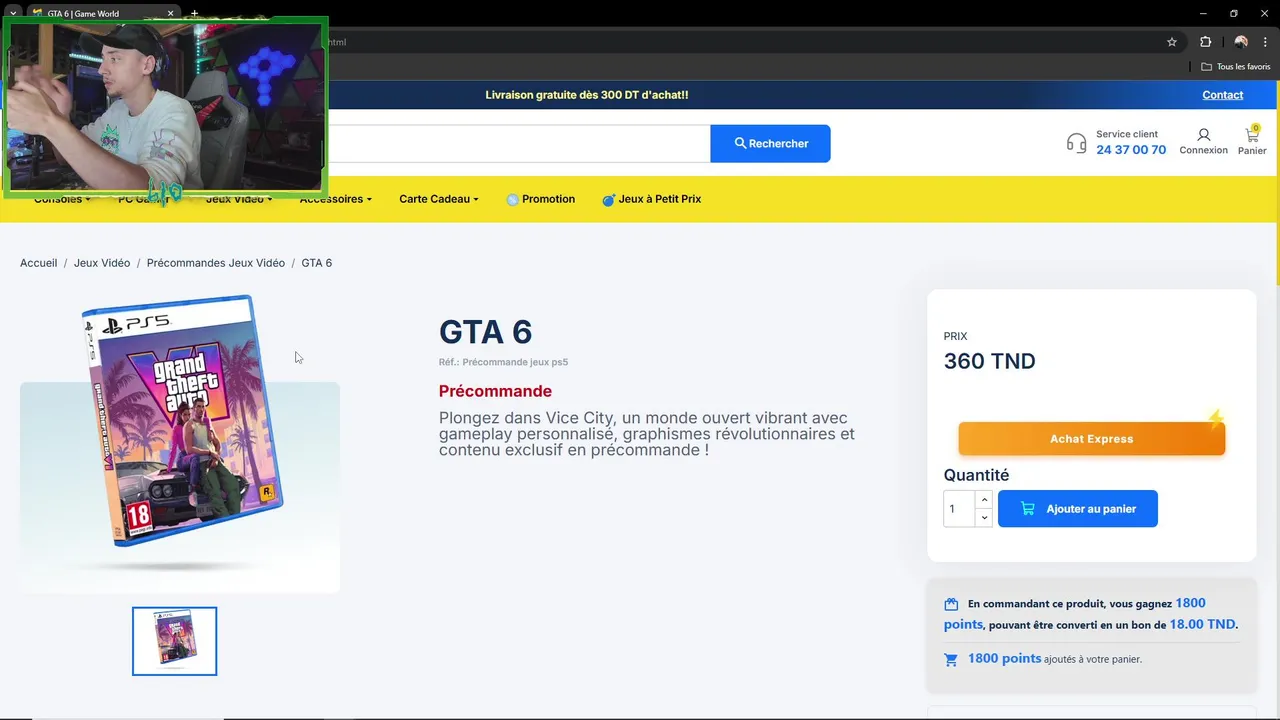Click Ajouter au panier button

point(1077,509)
